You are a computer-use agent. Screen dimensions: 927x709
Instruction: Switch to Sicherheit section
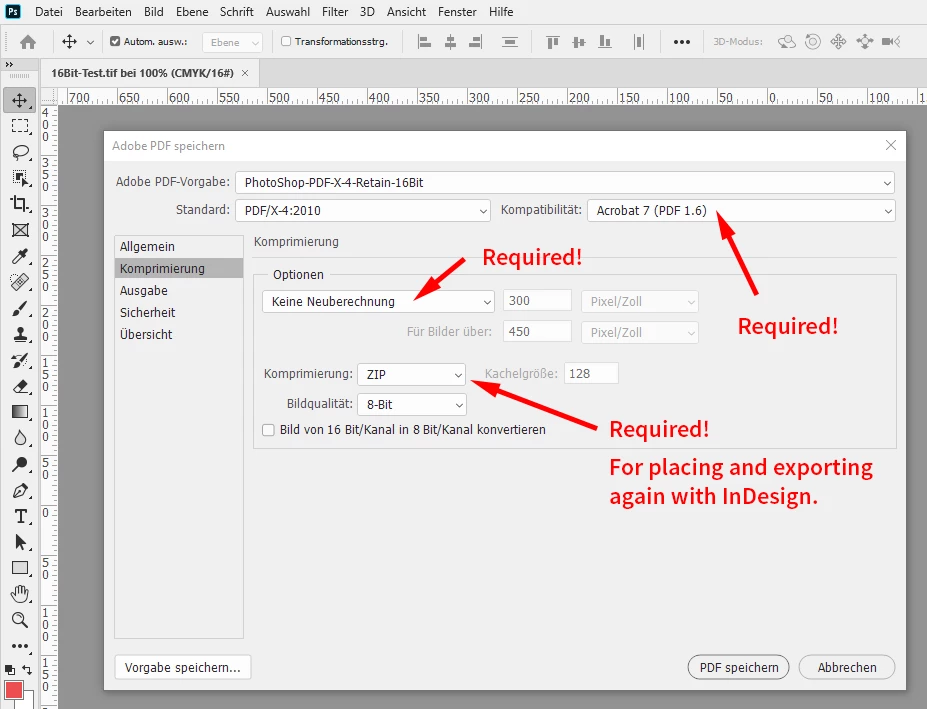pyautogui.click(x=179, y=312)
